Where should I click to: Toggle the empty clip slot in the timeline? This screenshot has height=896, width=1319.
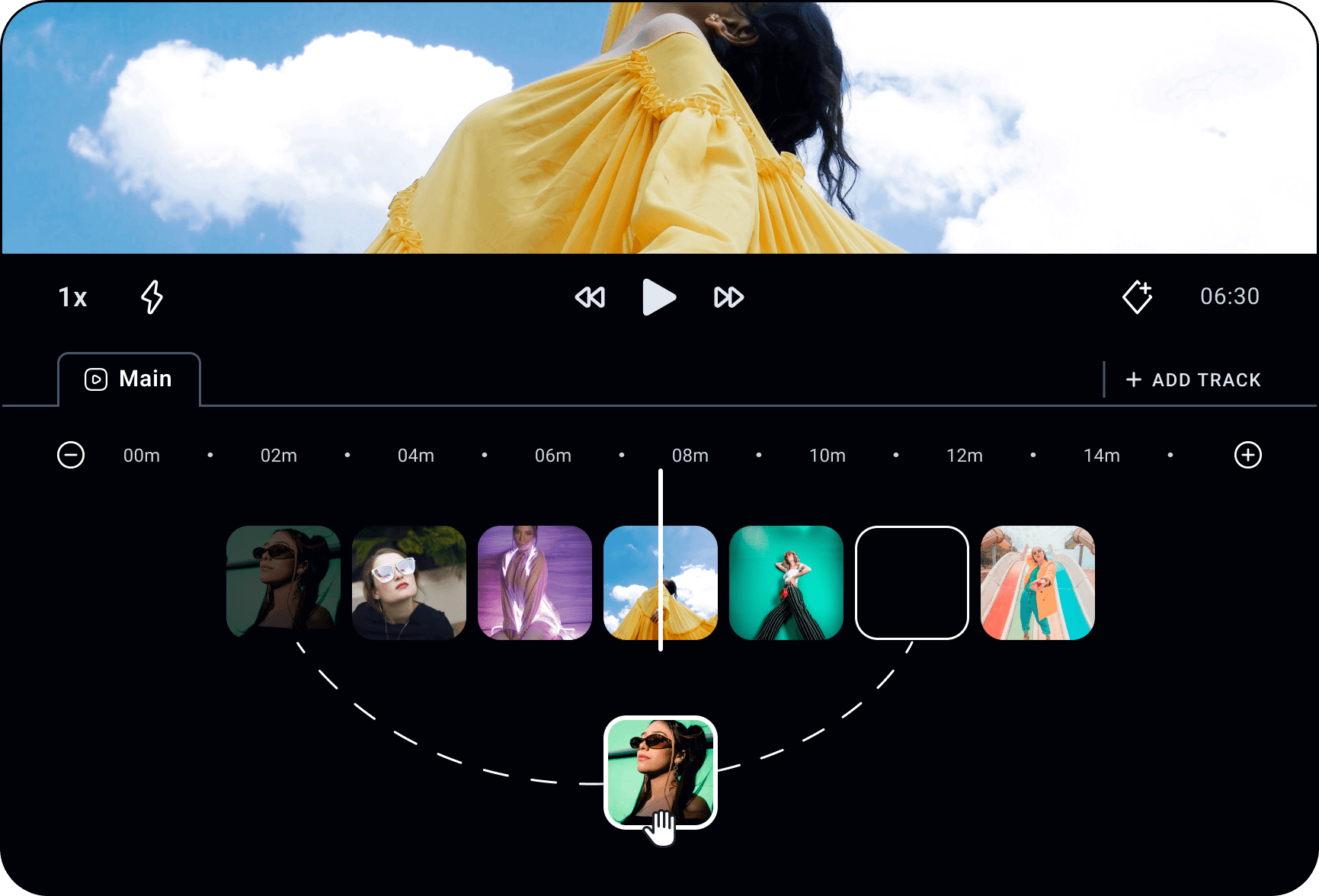tap(912, 583)
